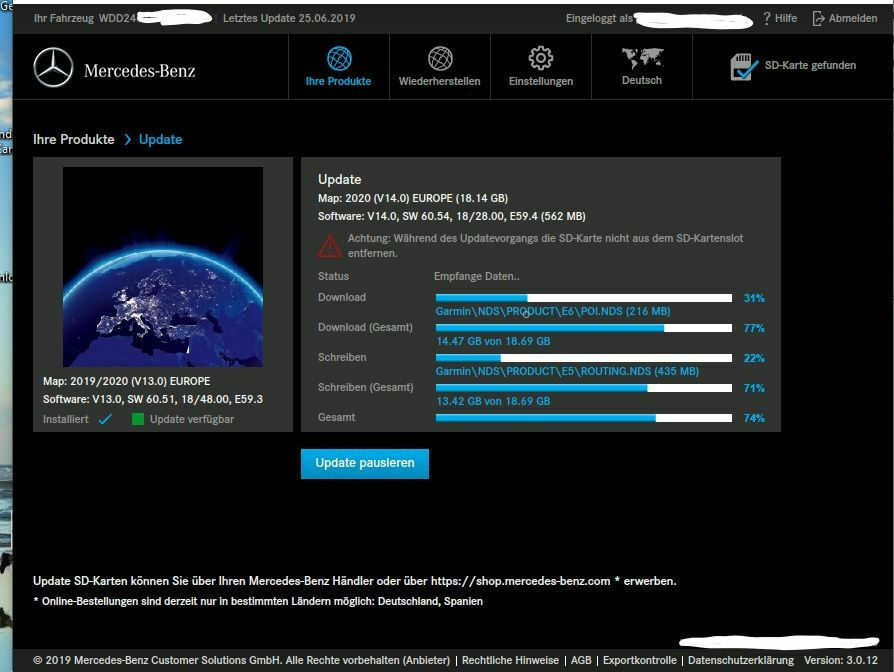Click 'Map: 2020 (V14.0) EUROPE' line
This screenshot has width=894, height=672.
pos(413,198)
